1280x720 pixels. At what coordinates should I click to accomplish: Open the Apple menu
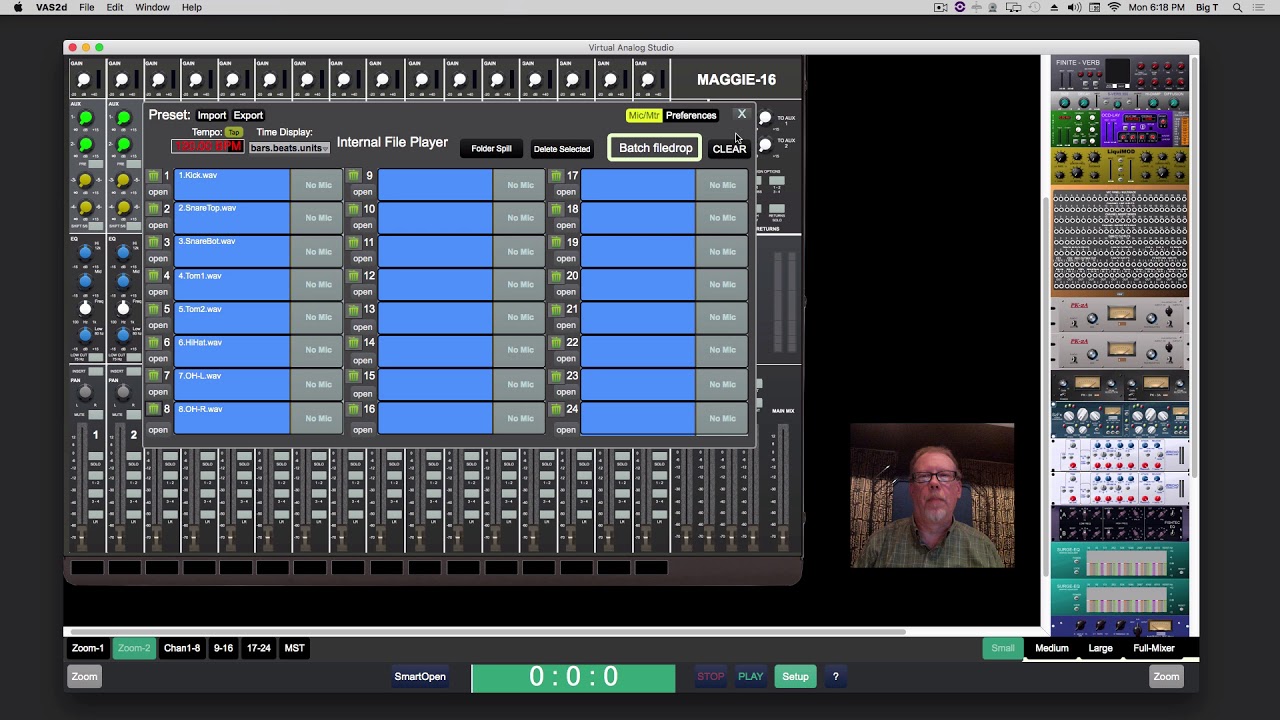(x=18, y=7)
